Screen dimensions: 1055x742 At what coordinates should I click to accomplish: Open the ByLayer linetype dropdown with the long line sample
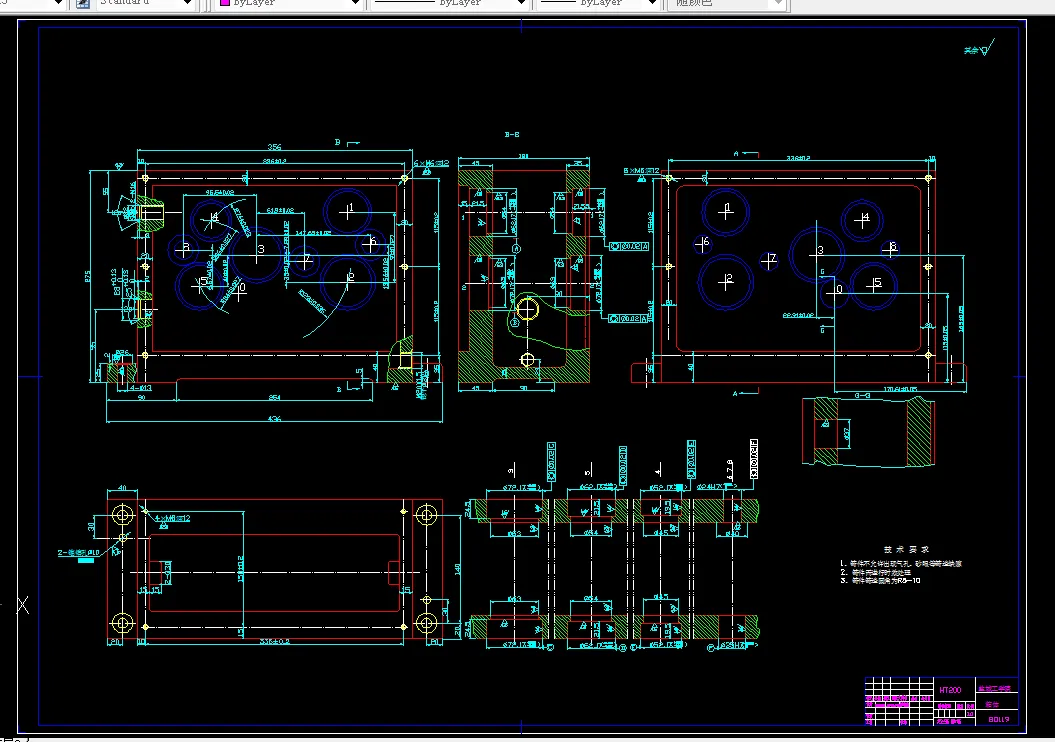tap(449, 3)
